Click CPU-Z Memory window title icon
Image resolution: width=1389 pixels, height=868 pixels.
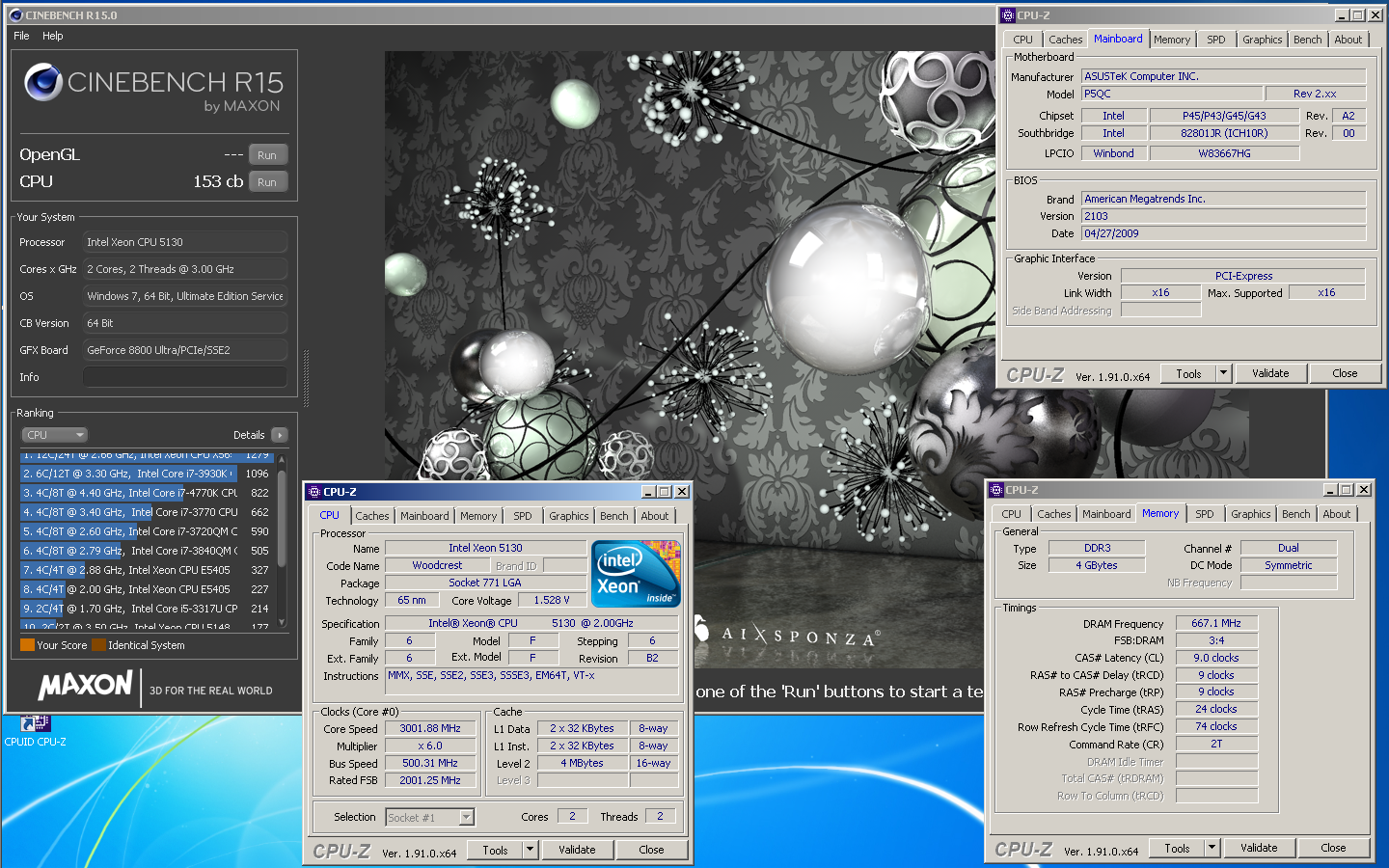996,490
